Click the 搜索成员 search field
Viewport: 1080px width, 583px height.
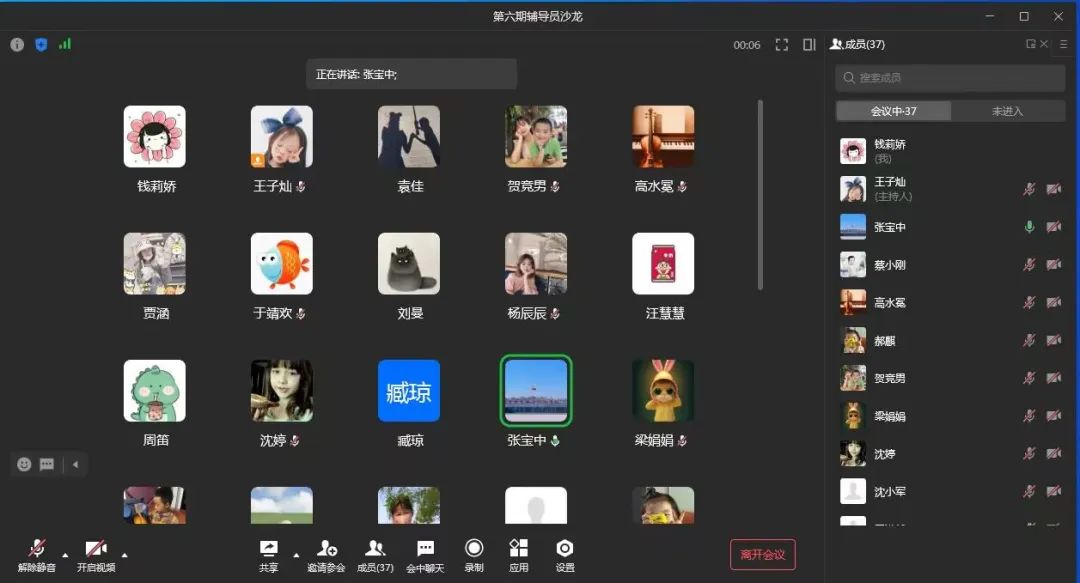pyautogui.click(x=950, y=78)
